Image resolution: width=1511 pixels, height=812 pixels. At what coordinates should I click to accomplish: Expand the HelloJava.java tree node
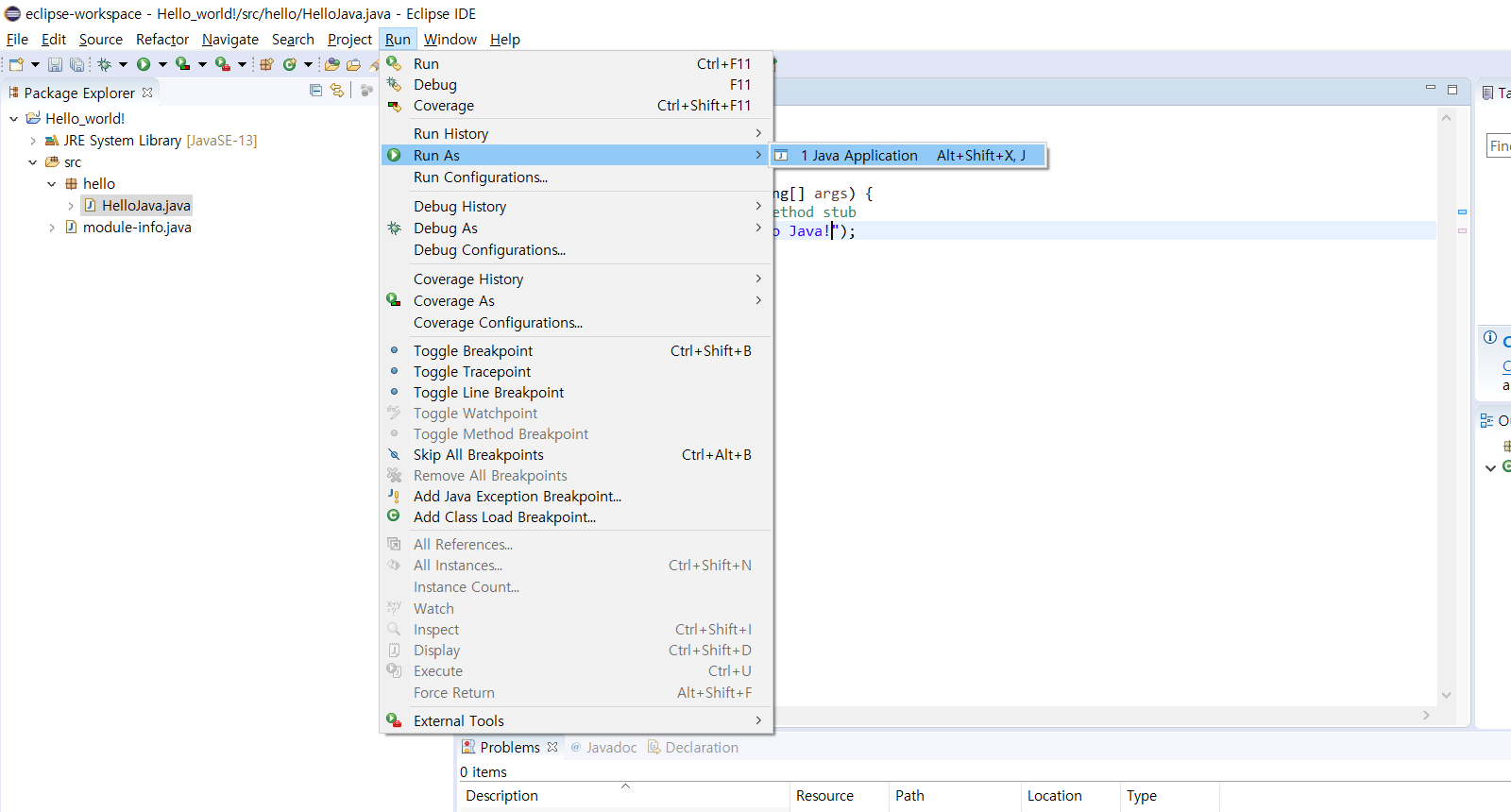tap(71, 206)
